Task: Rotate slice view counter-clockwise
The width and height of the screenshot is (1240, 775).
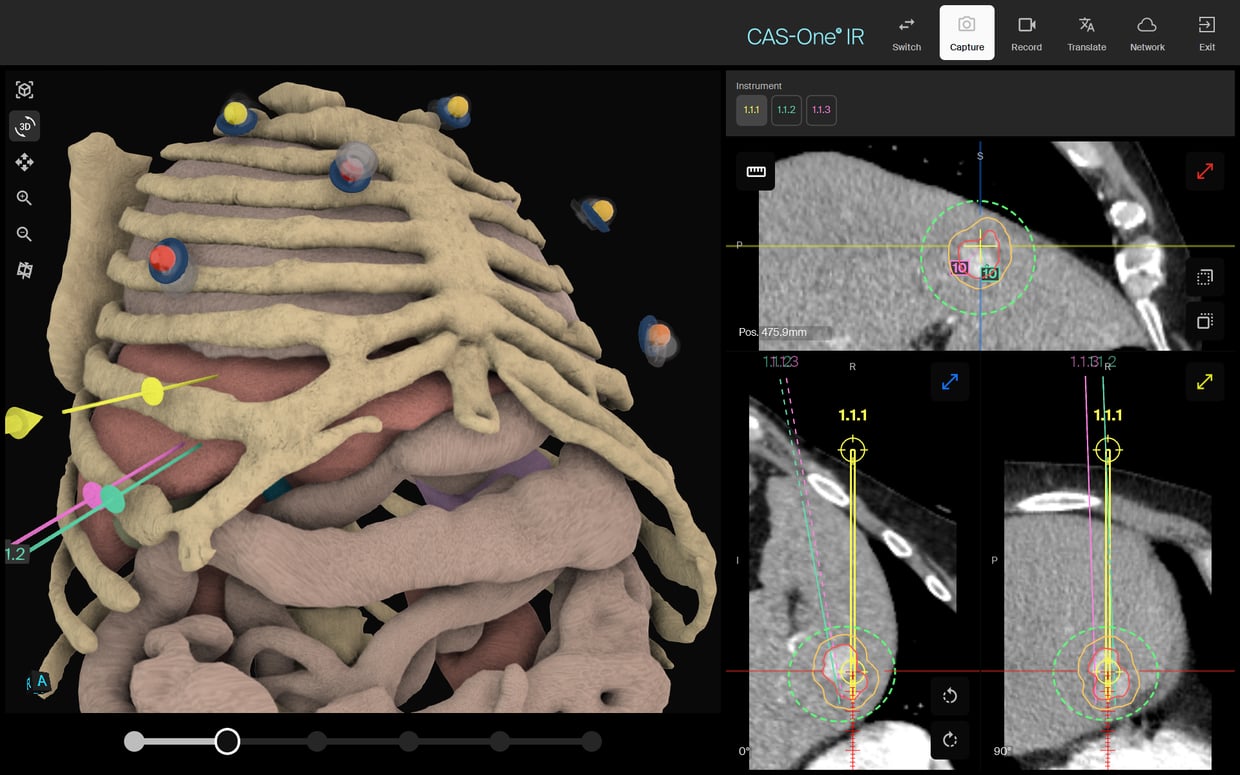Action: click(x=950, y=695)
